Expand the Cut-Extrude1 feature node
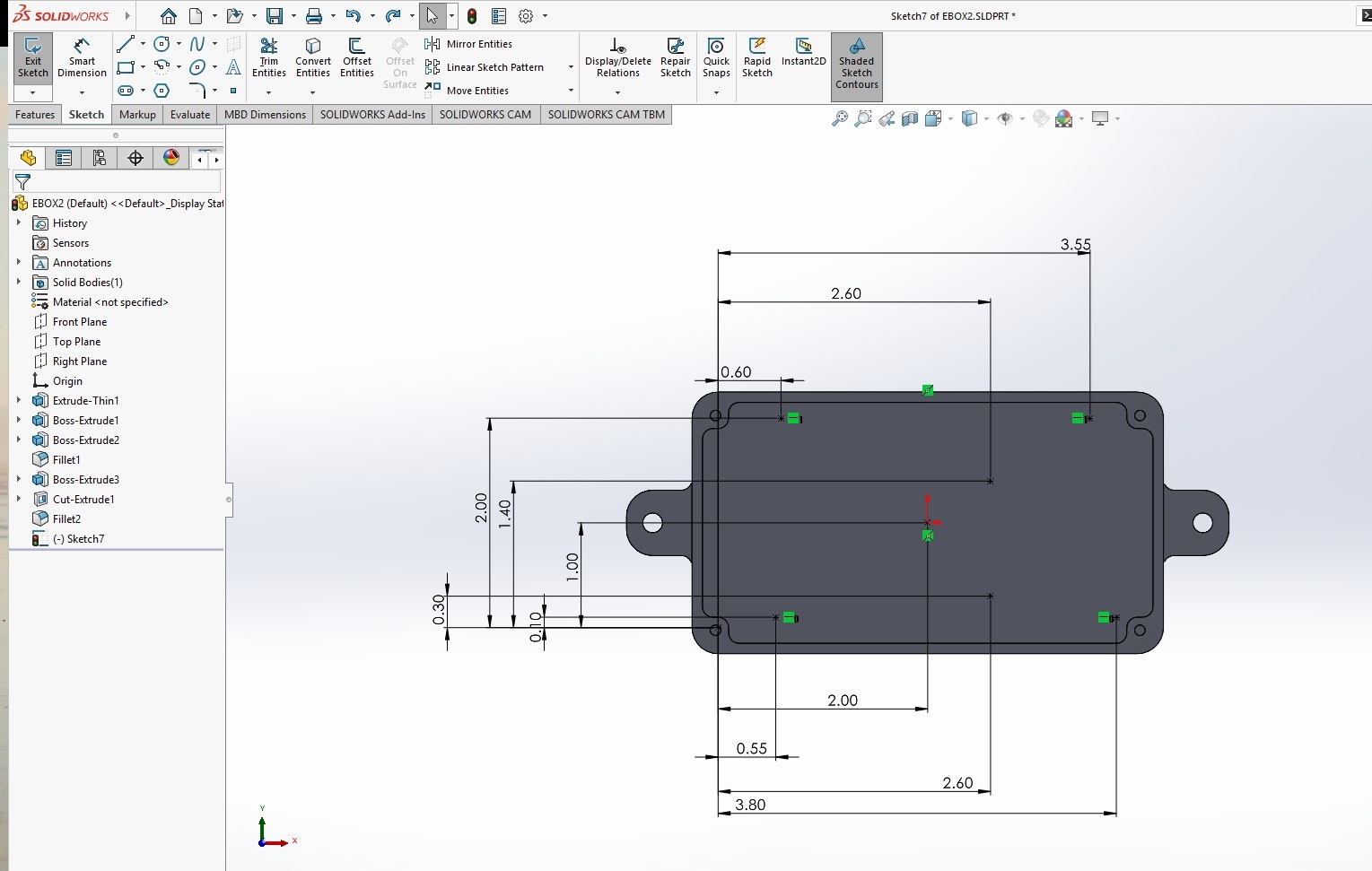The width and height of the screenshot is (1372, 871). 19,499
